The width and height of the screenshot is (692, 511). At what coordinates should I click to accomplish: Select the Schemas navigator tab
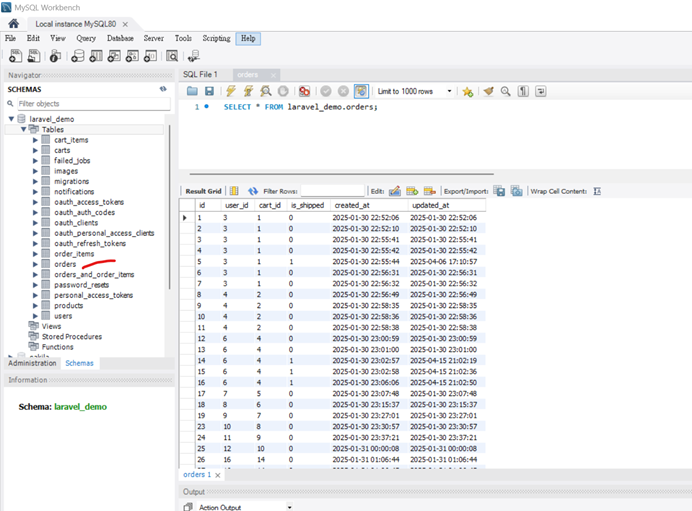pos(79,363)
